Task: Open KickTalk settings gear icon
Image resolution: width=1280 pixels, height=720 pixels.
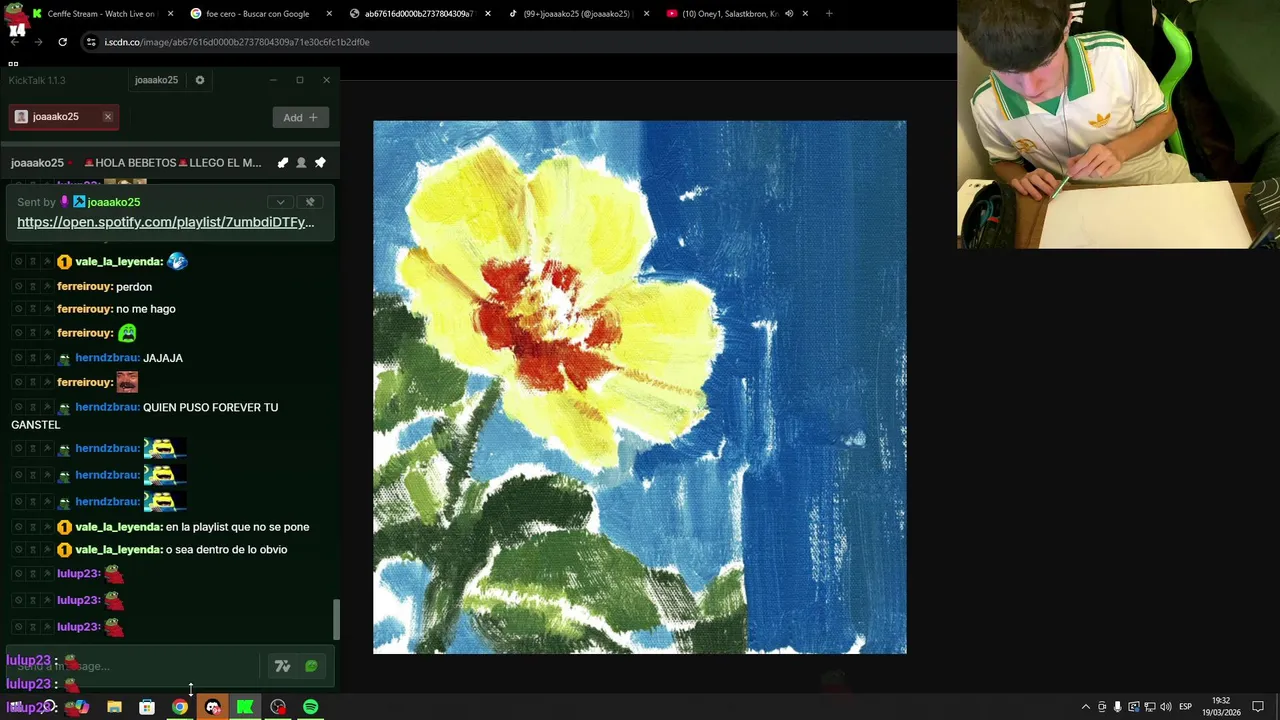Action: (200, 80)
